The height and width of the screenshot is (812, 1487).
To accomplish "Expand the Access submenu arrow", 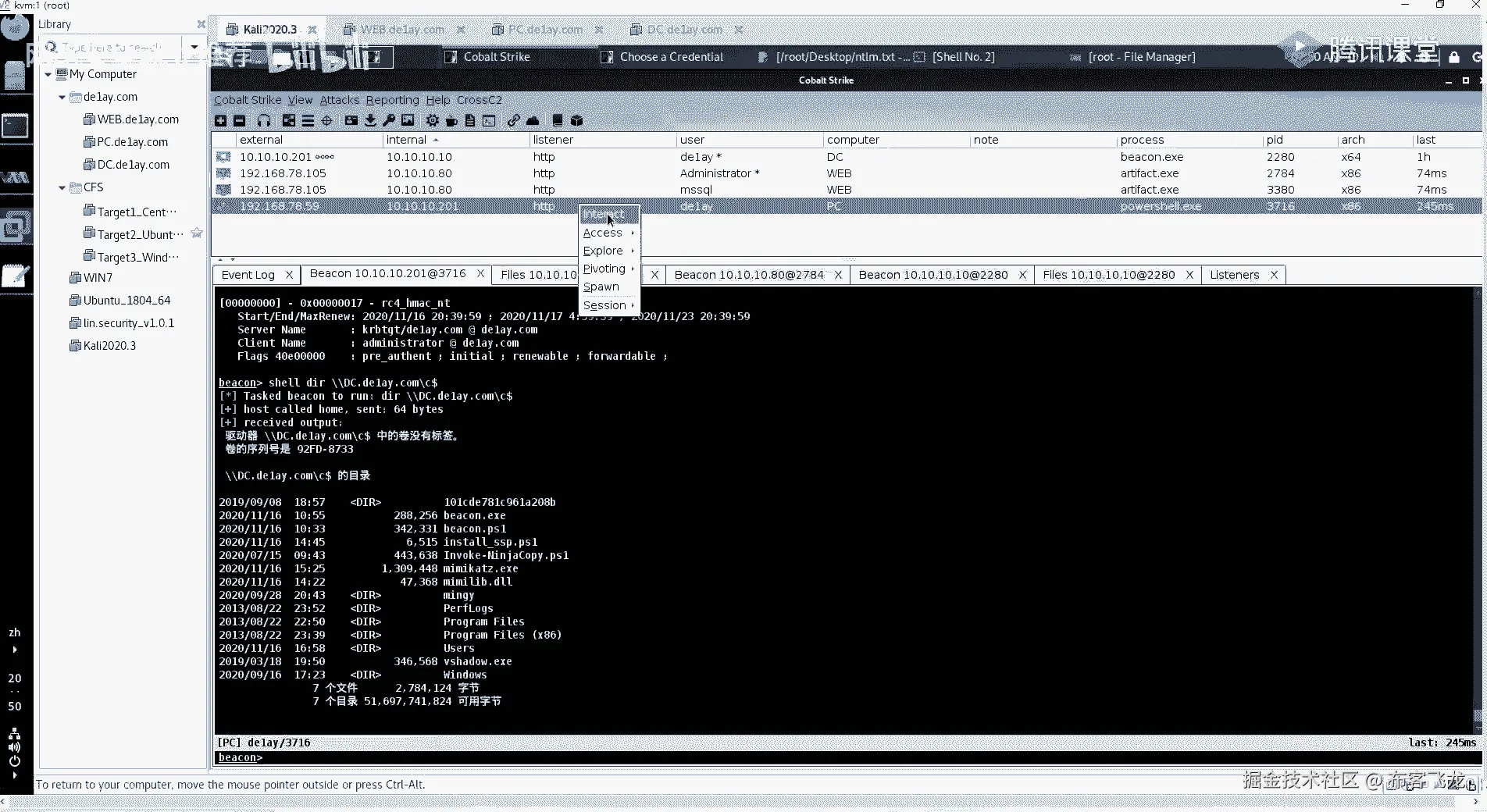I will click(x=633, y=233).
